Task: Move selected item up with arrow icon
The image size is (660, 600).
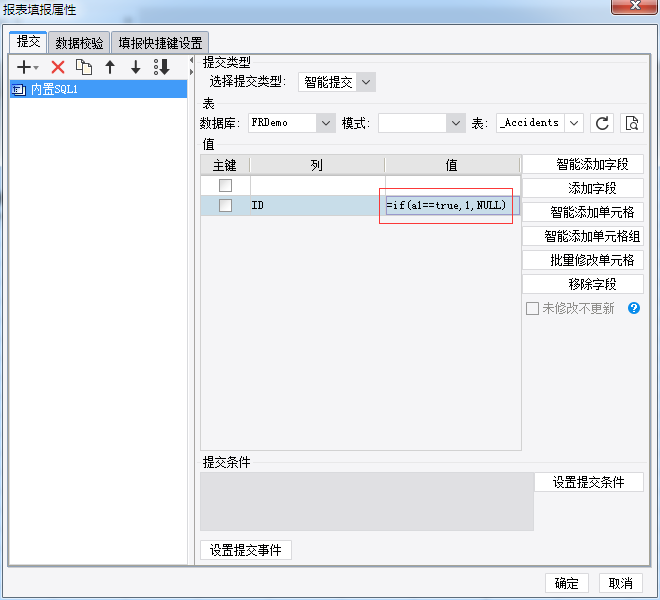Action: (110, 67)
